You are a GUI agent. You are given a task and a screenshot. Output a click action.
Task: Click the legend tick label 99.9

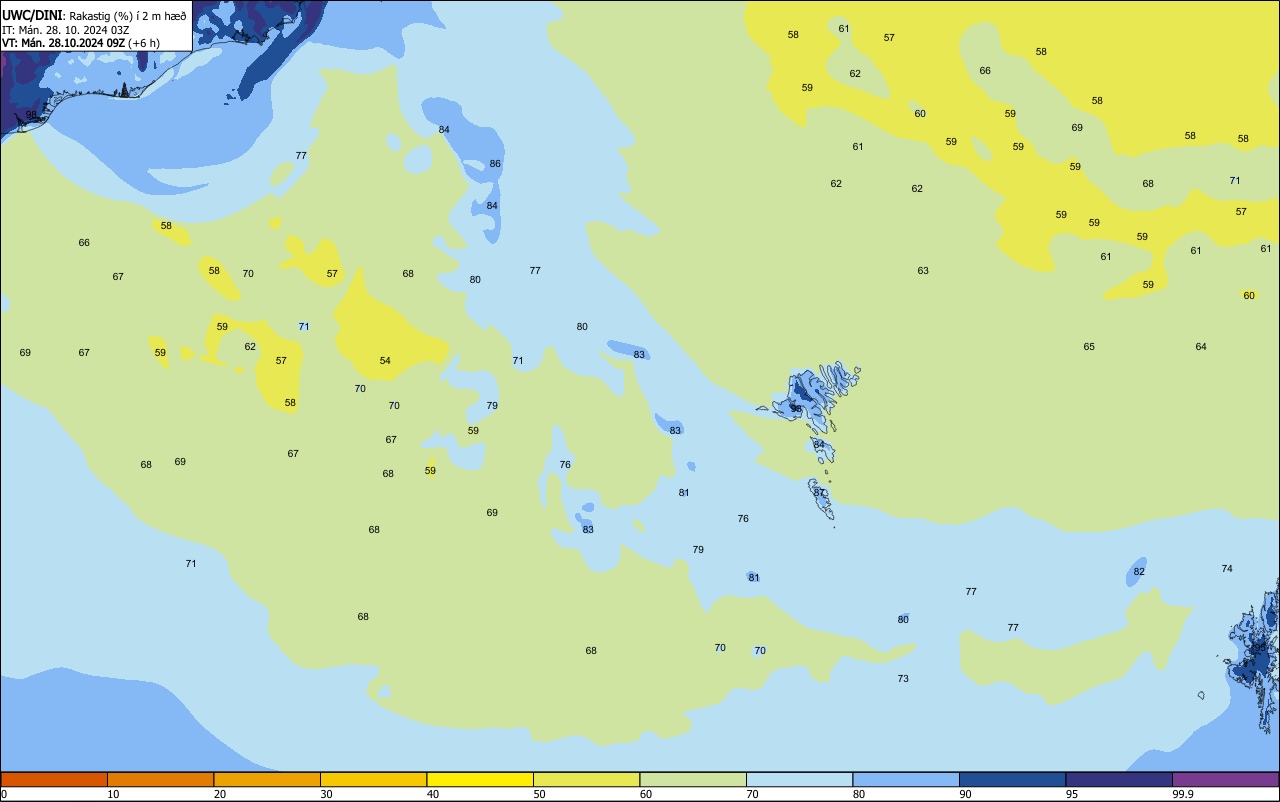1184,794
